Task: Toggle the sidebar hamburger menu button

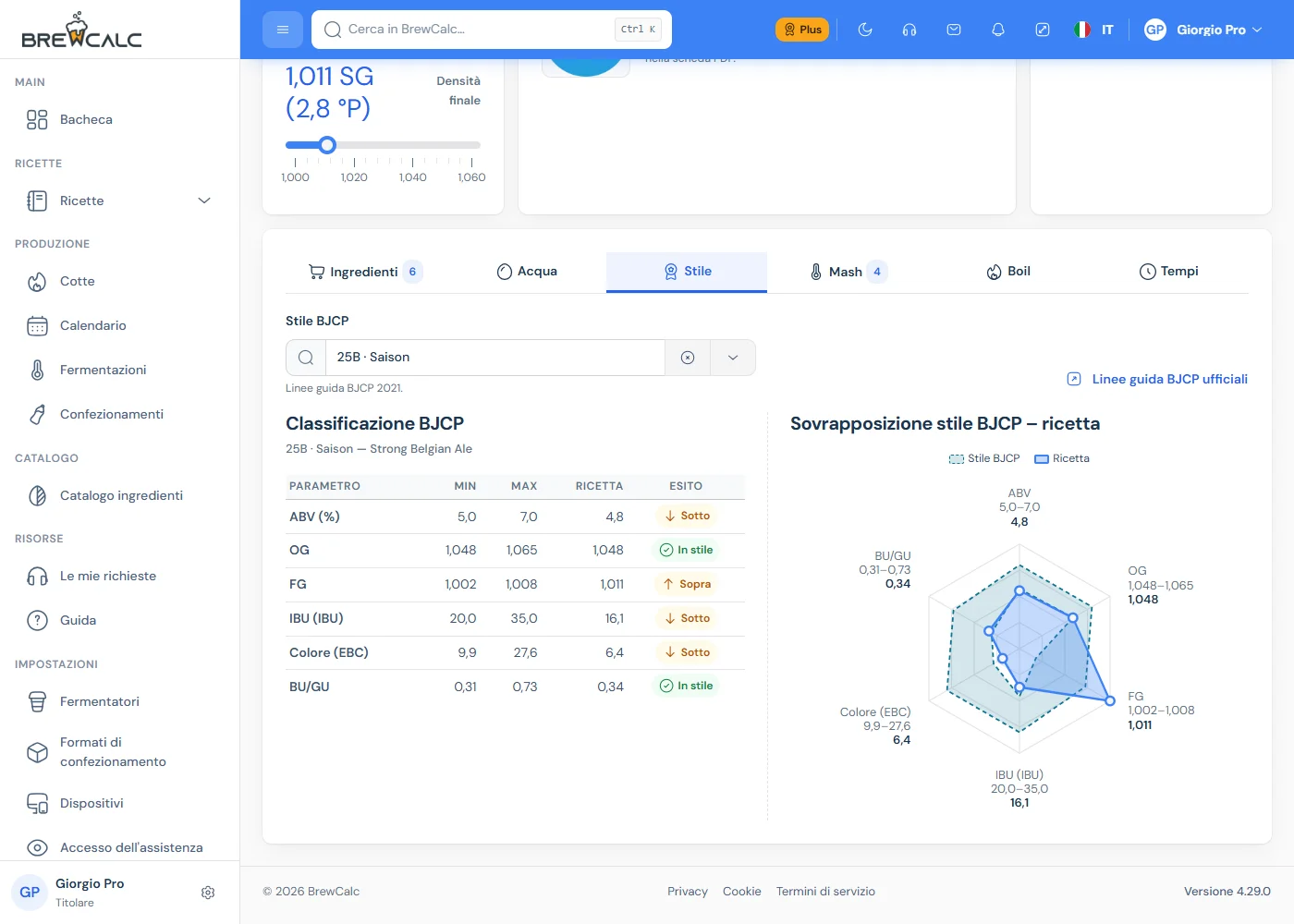Action: click(283, 30)
